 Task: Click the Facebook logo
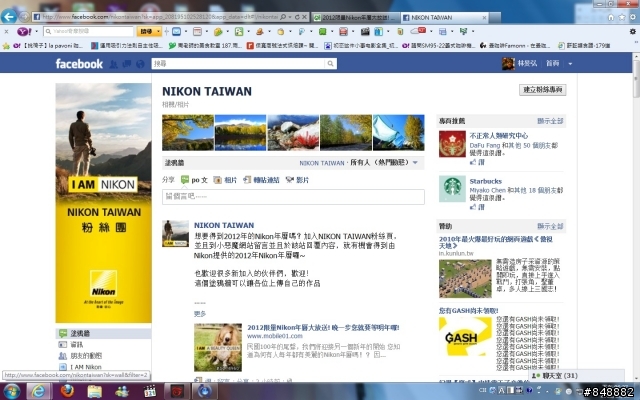click(79, 64)
